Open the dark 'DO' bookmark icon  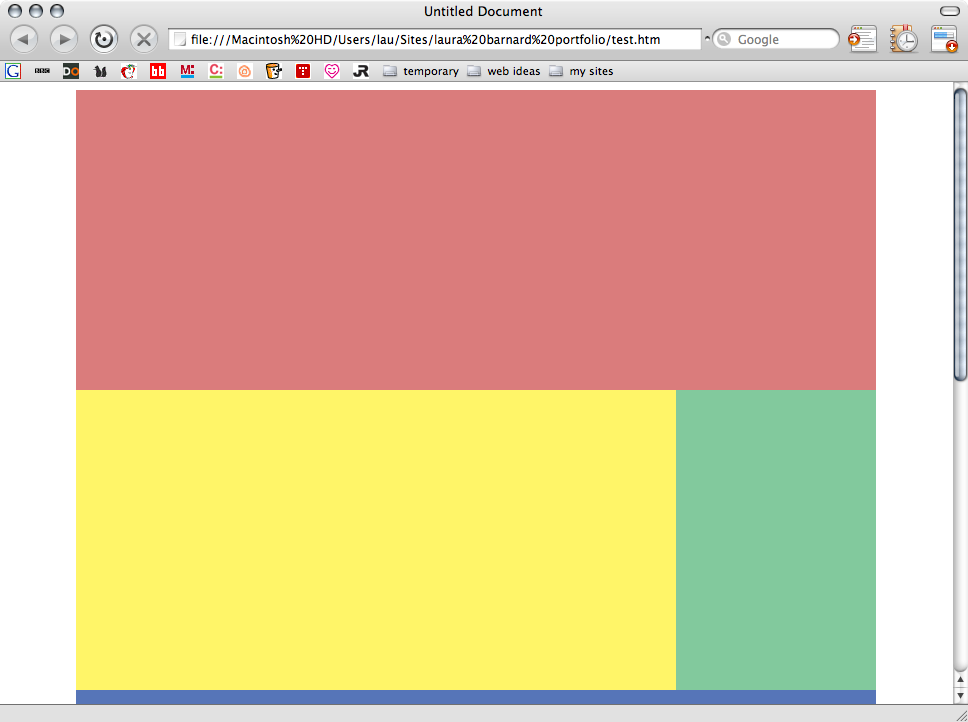[71, 71]
